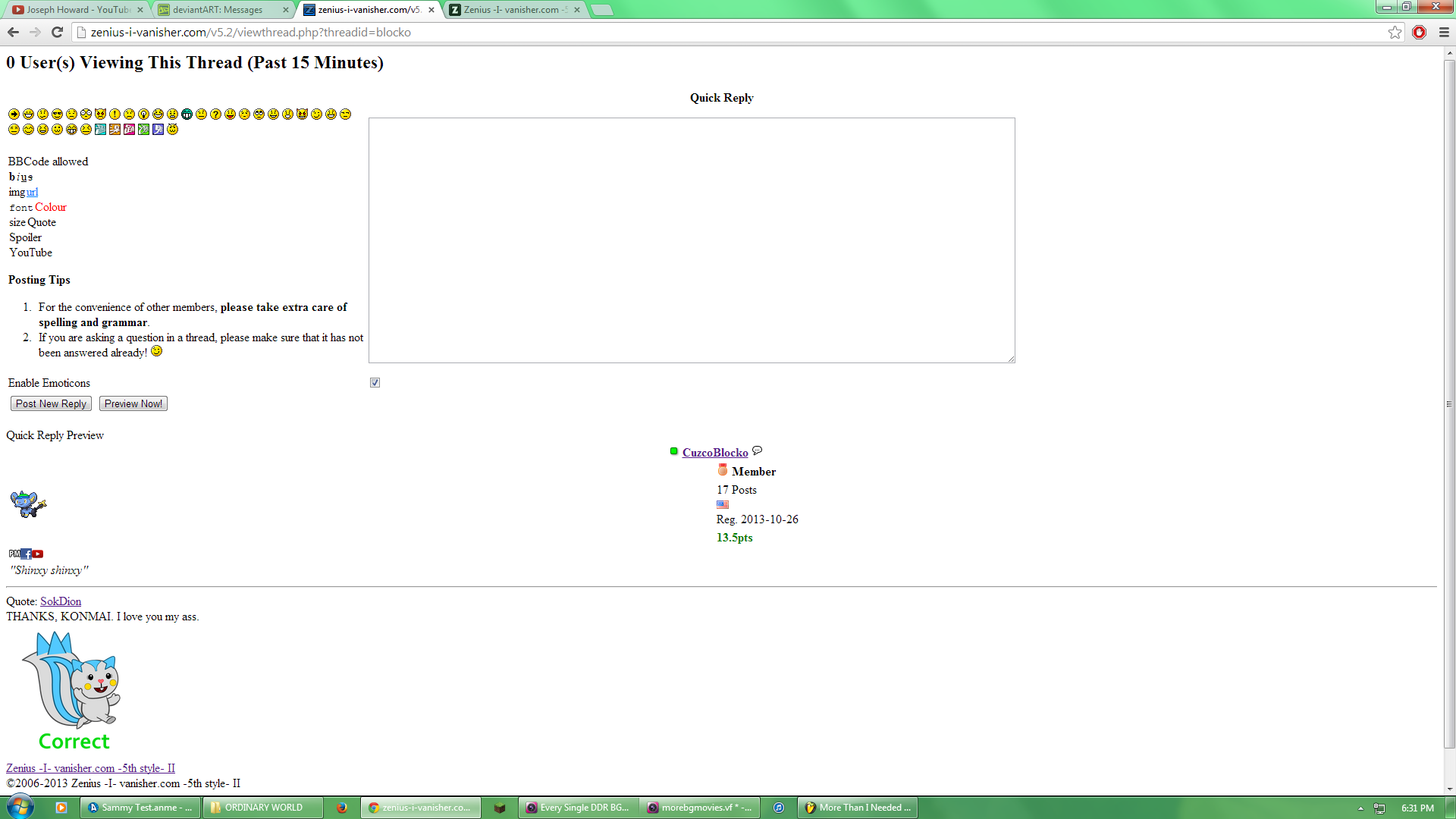Insert the green kanji emoticon

[x=143, y=129]
